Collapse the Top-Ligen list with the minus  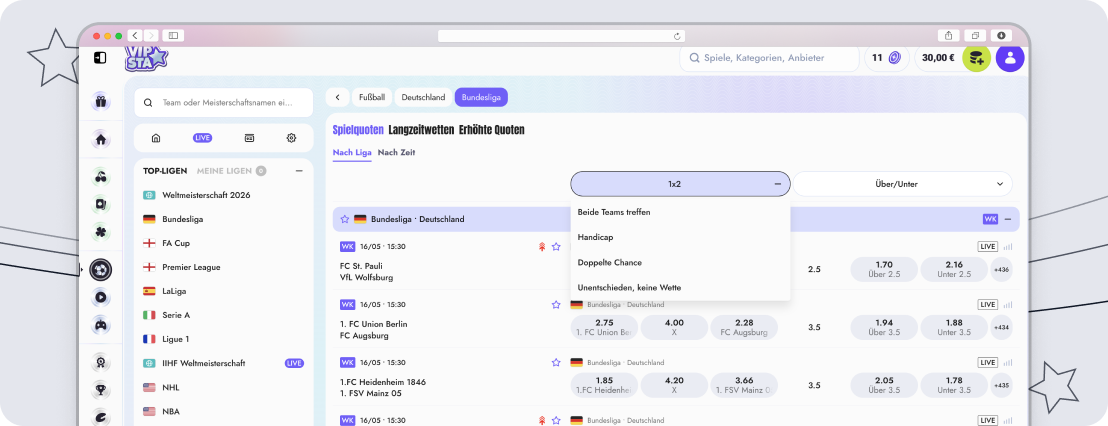[299, 171]
